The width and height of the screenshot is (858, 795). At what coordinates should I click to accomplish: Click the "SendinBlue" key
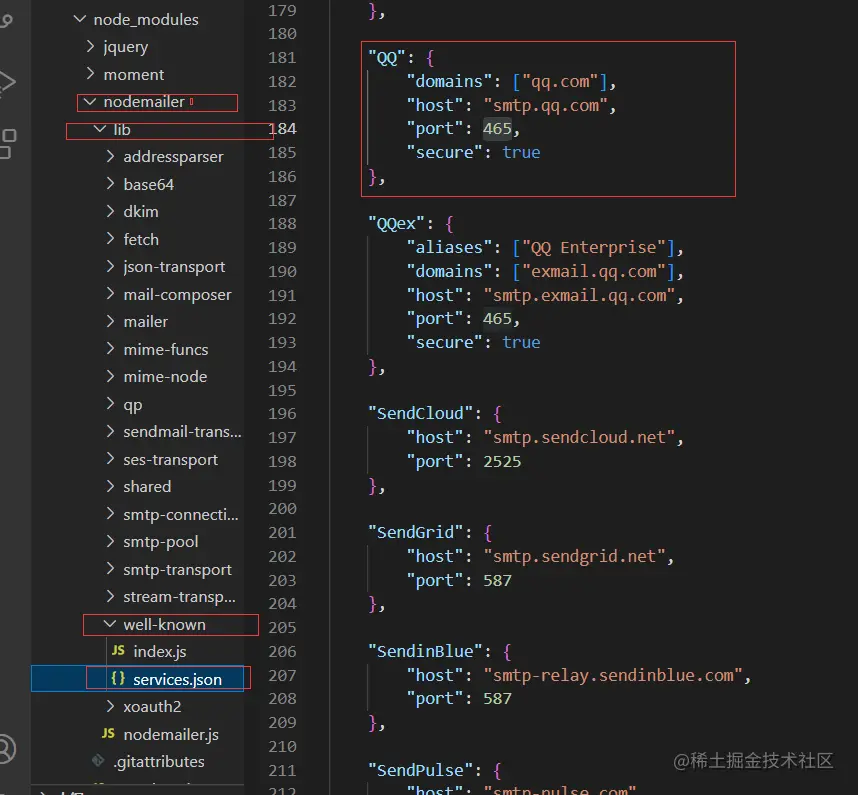coord(425,651)
